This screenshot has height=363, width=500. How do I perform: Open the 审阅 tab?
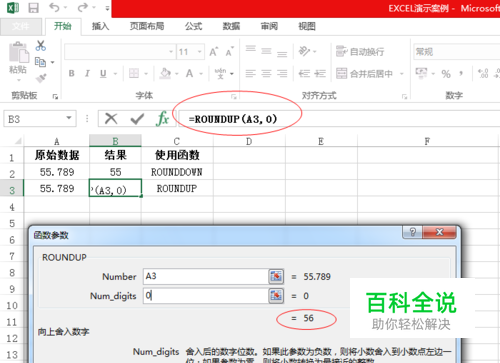[x=269, y=26]
